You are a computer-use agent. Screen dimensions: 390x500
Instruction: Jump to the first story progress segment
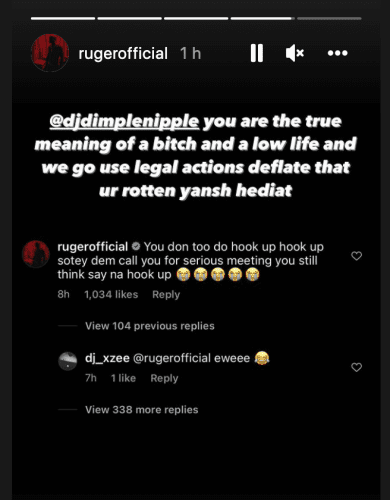click(x=63, y=18)
